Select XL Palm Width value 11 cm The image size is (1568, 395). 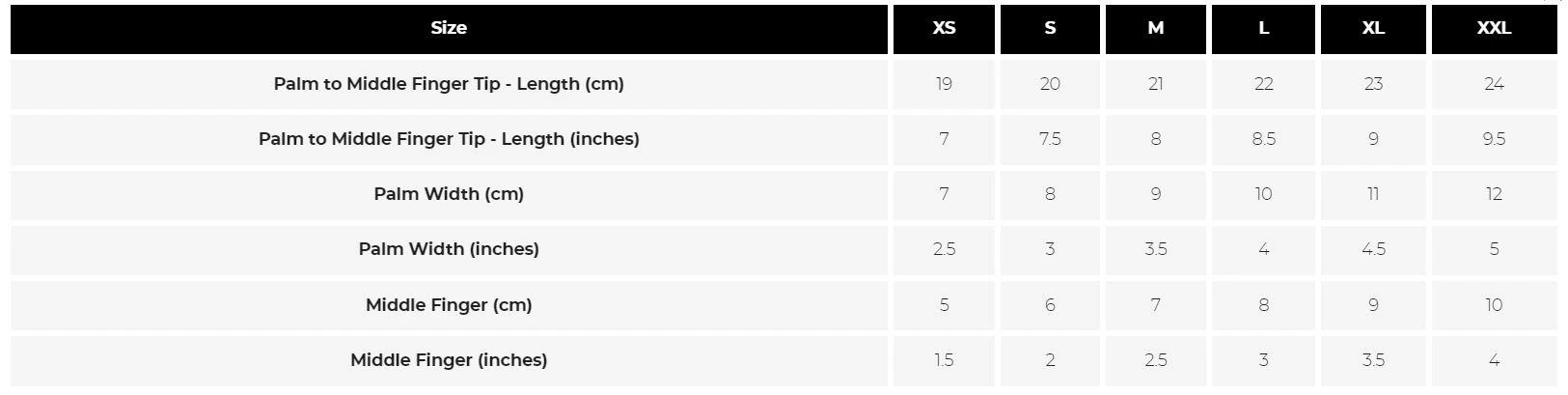(1373, 194)
